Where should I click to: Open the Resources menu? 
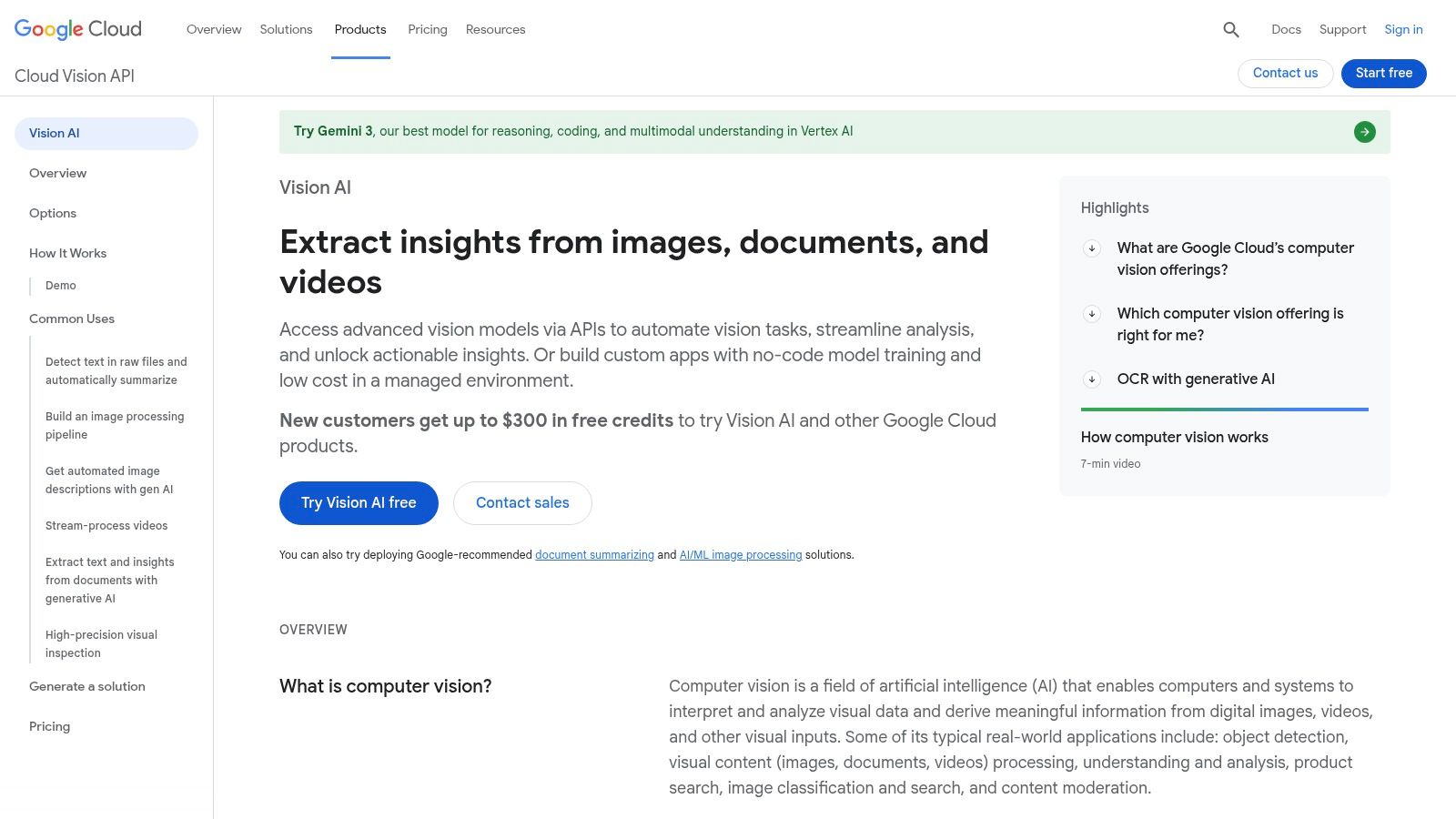495,29
